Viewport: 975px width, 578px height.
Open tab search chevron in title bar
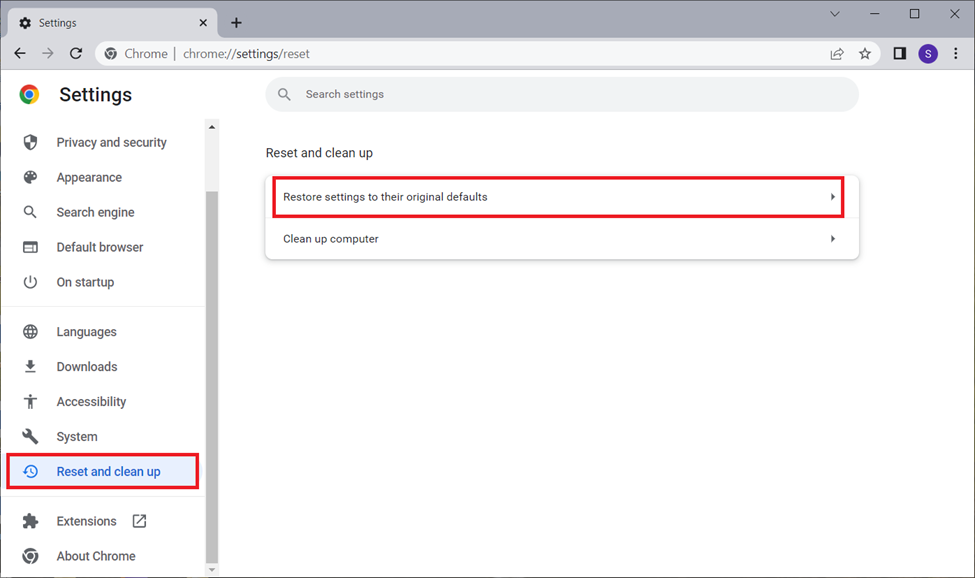point(835,14)
